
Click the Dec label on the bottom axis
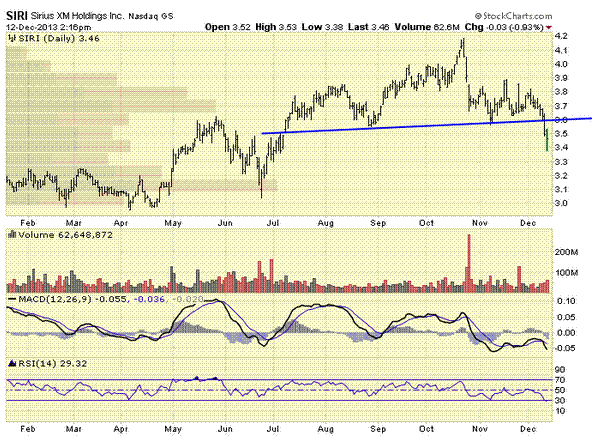pyautogui.click(x=528, y=429)
